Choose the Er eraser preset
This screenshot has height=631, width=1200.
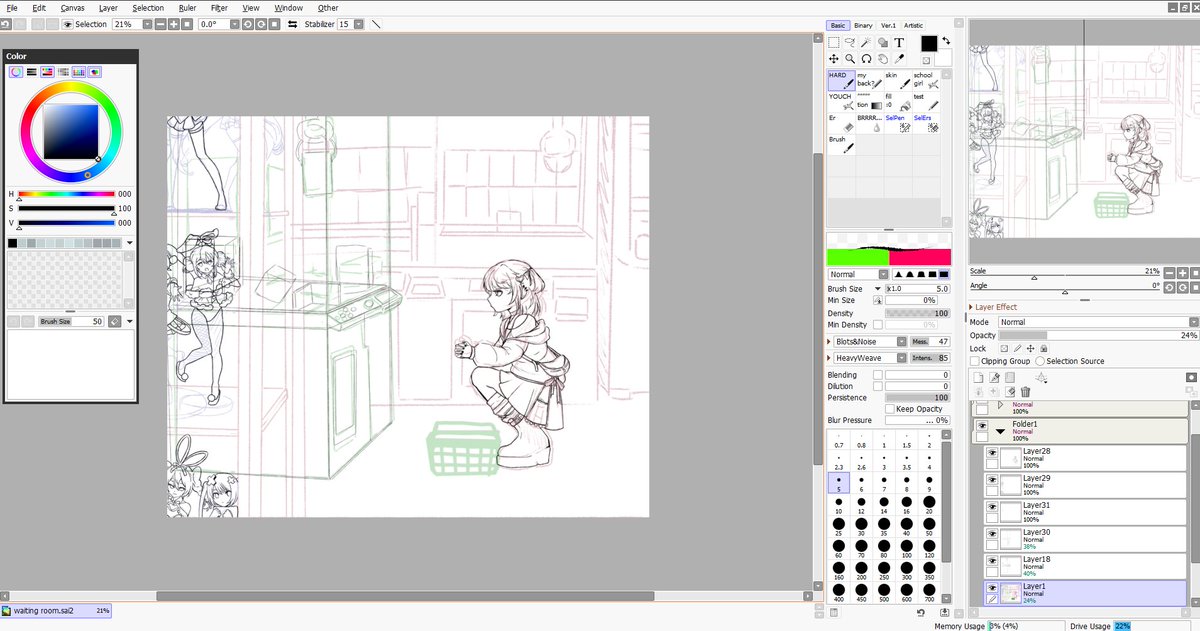(840, 123)
